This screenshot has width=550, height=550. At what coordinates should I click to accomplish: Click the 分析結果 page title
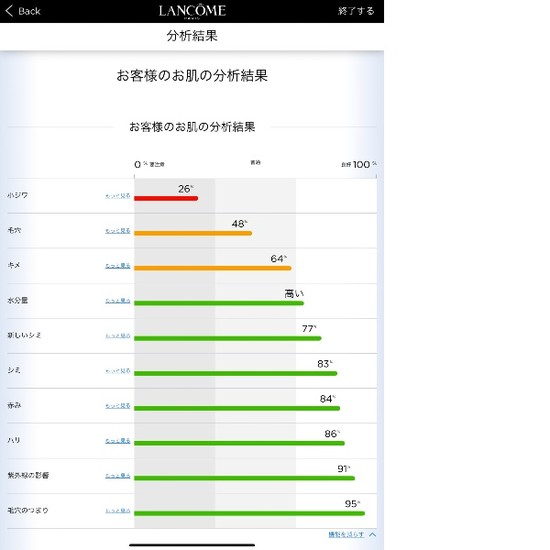pos(192,36)
